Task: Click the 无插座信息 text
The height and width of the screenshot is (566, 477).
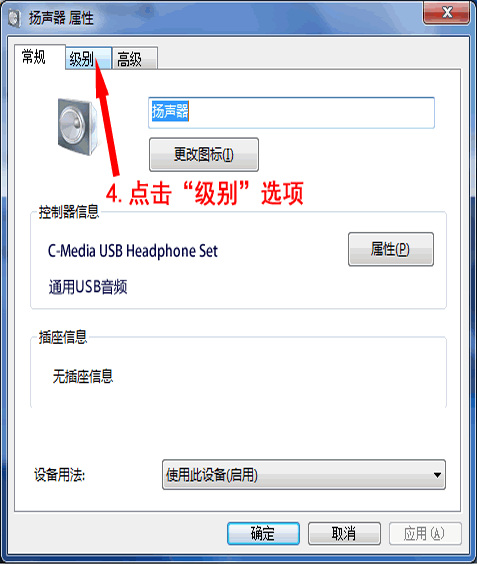Action: click(83, 376)
